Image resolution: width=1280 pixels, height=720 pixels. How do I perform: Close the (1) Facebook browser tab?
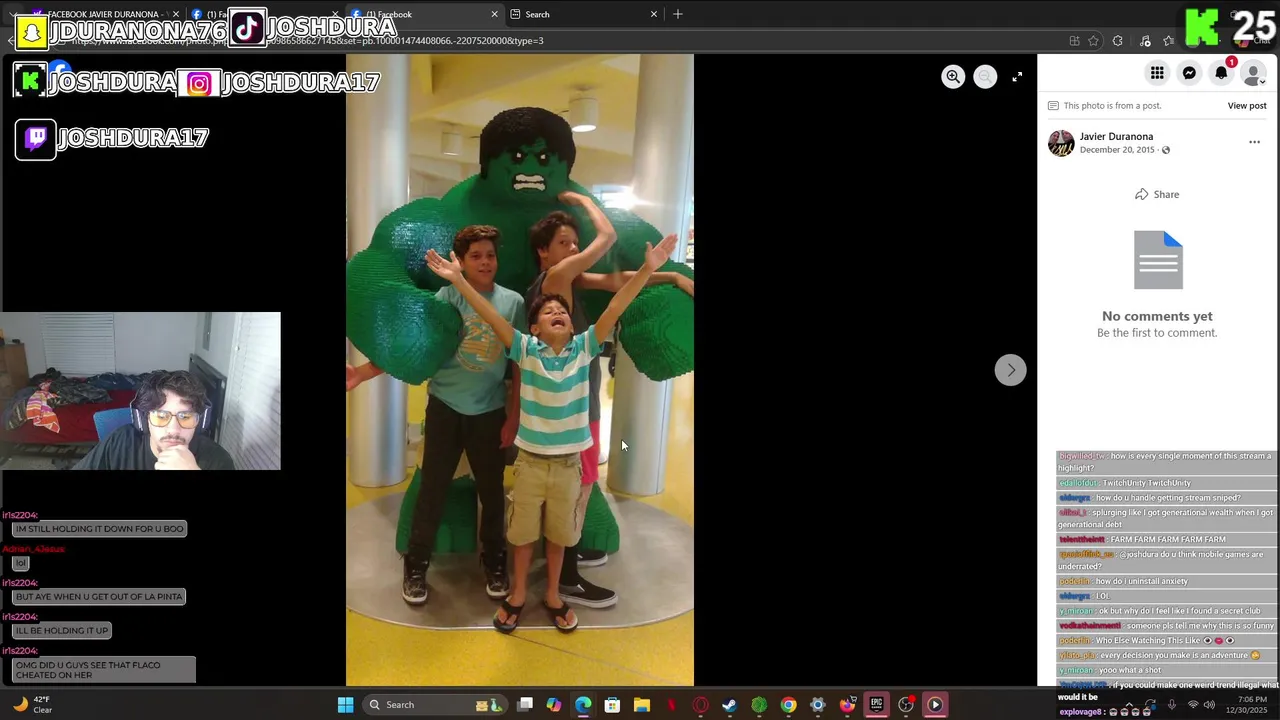494,14
